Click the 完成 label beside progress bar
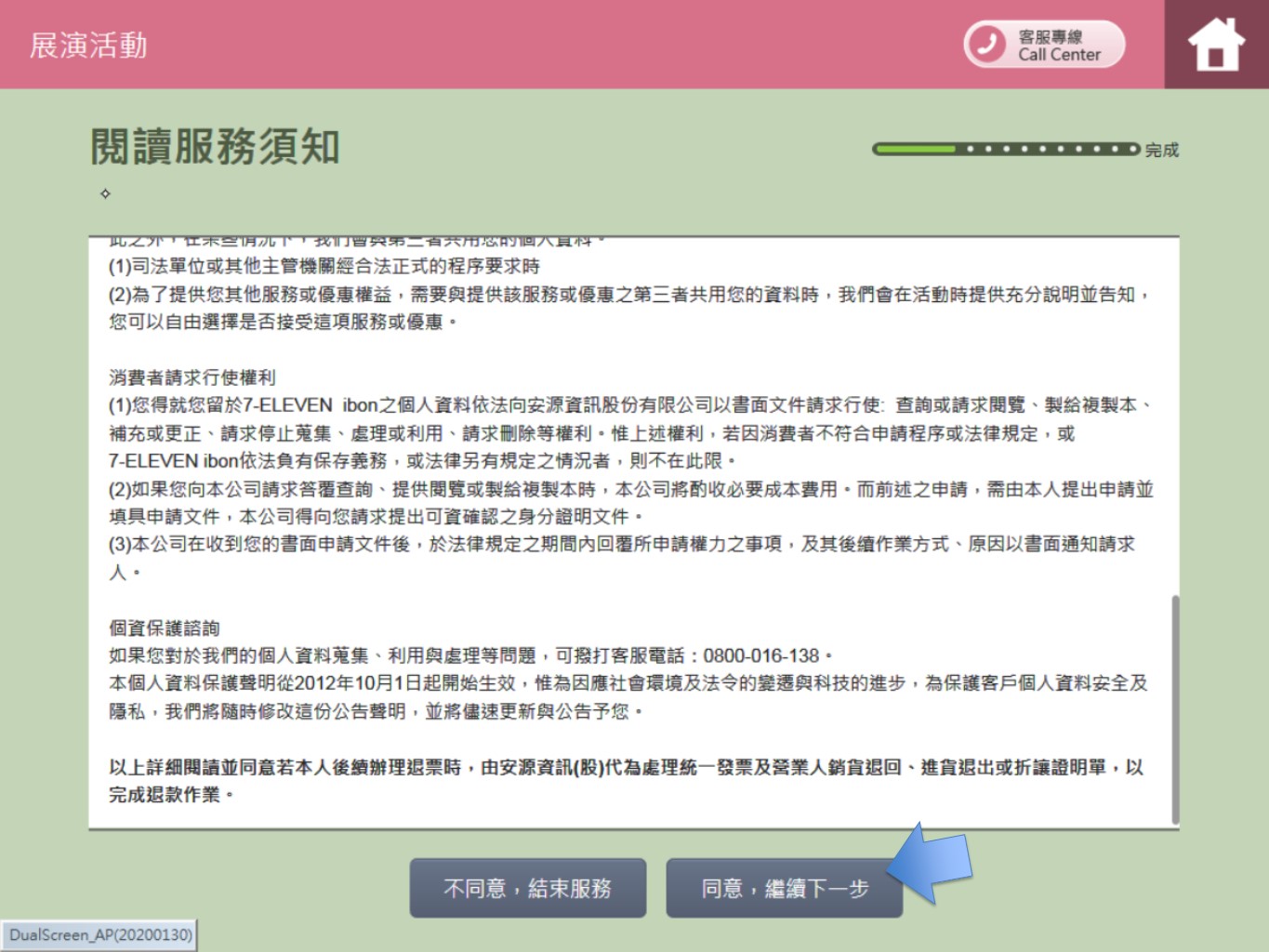This screenshot has width=1269, height=952. (x=1161, y=150)
